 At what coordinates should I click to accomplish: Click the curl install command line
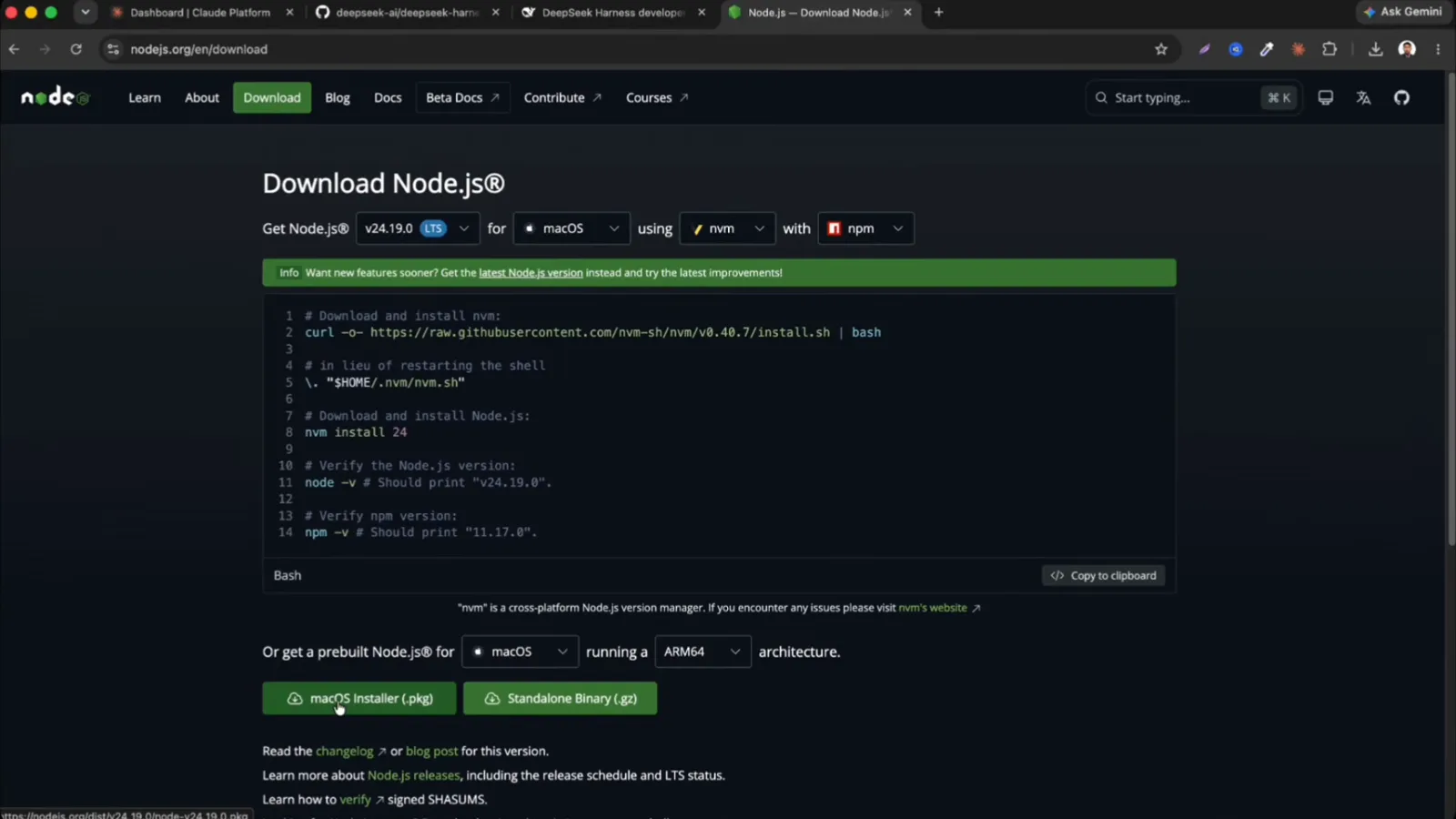coord(592,332)
